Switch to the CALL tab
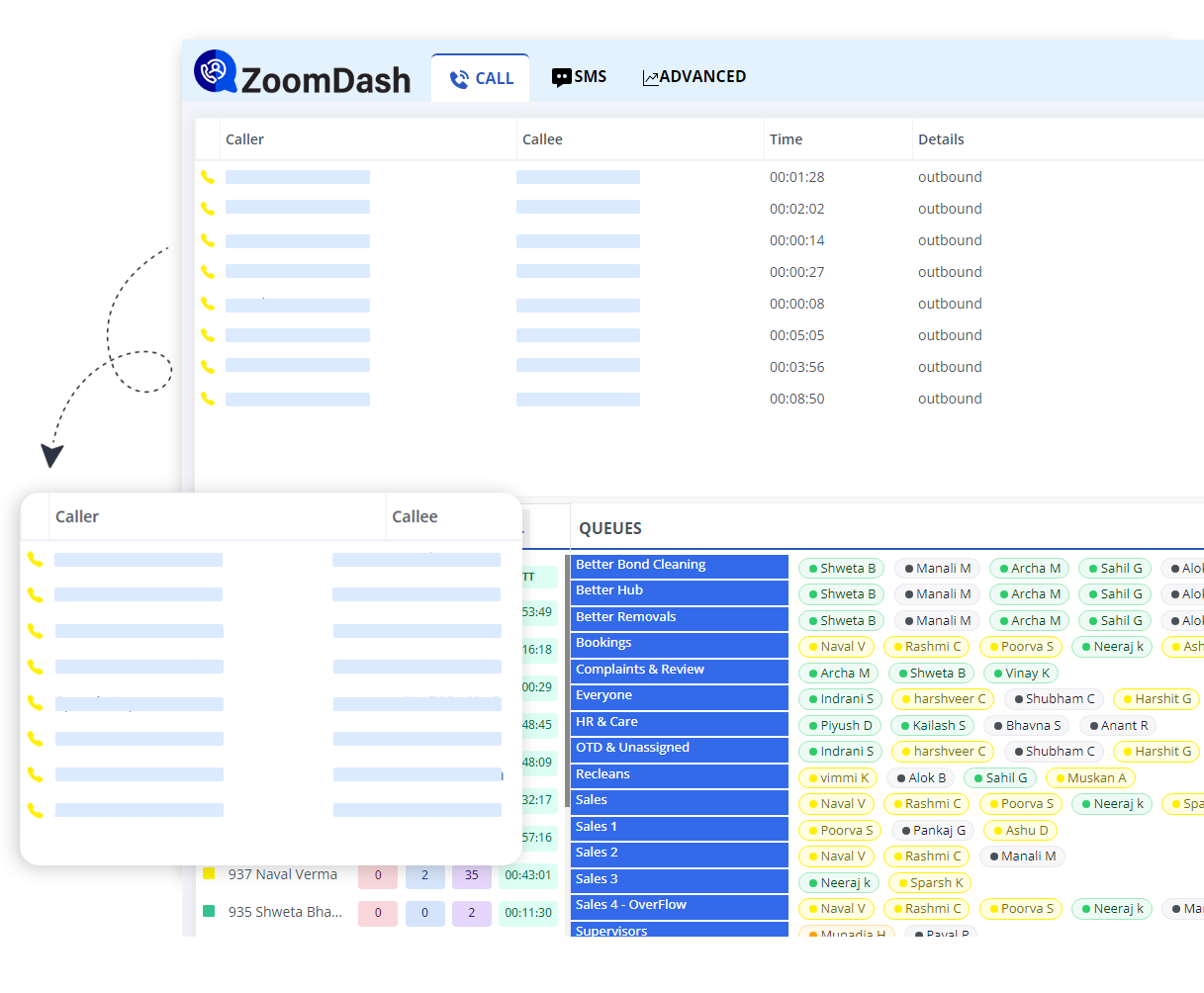Screen dimensions: 1204x993 point(482,79)
